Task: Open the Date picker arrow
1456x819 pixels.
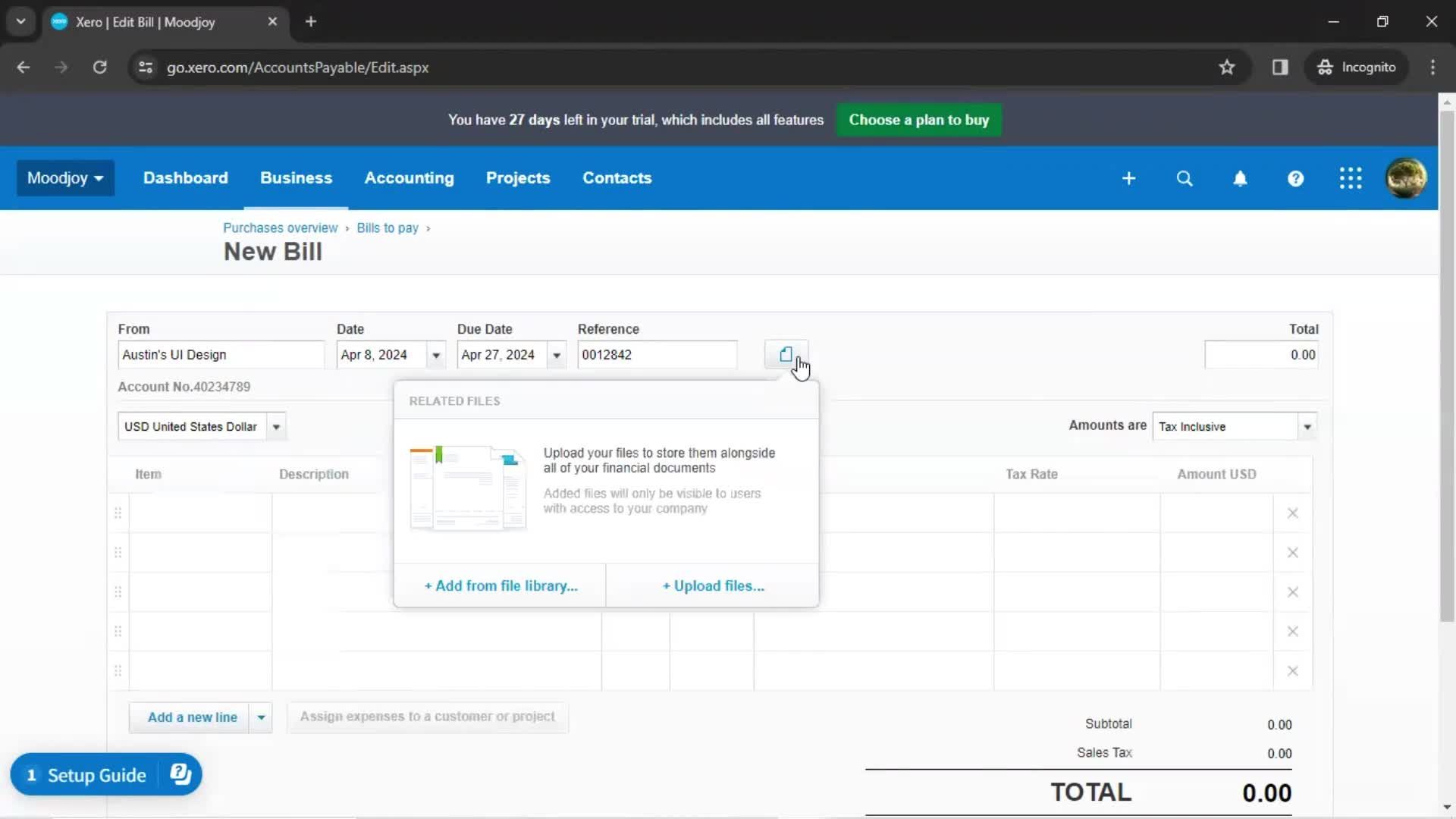Action: pyautogui.click(x=436, y=355)
